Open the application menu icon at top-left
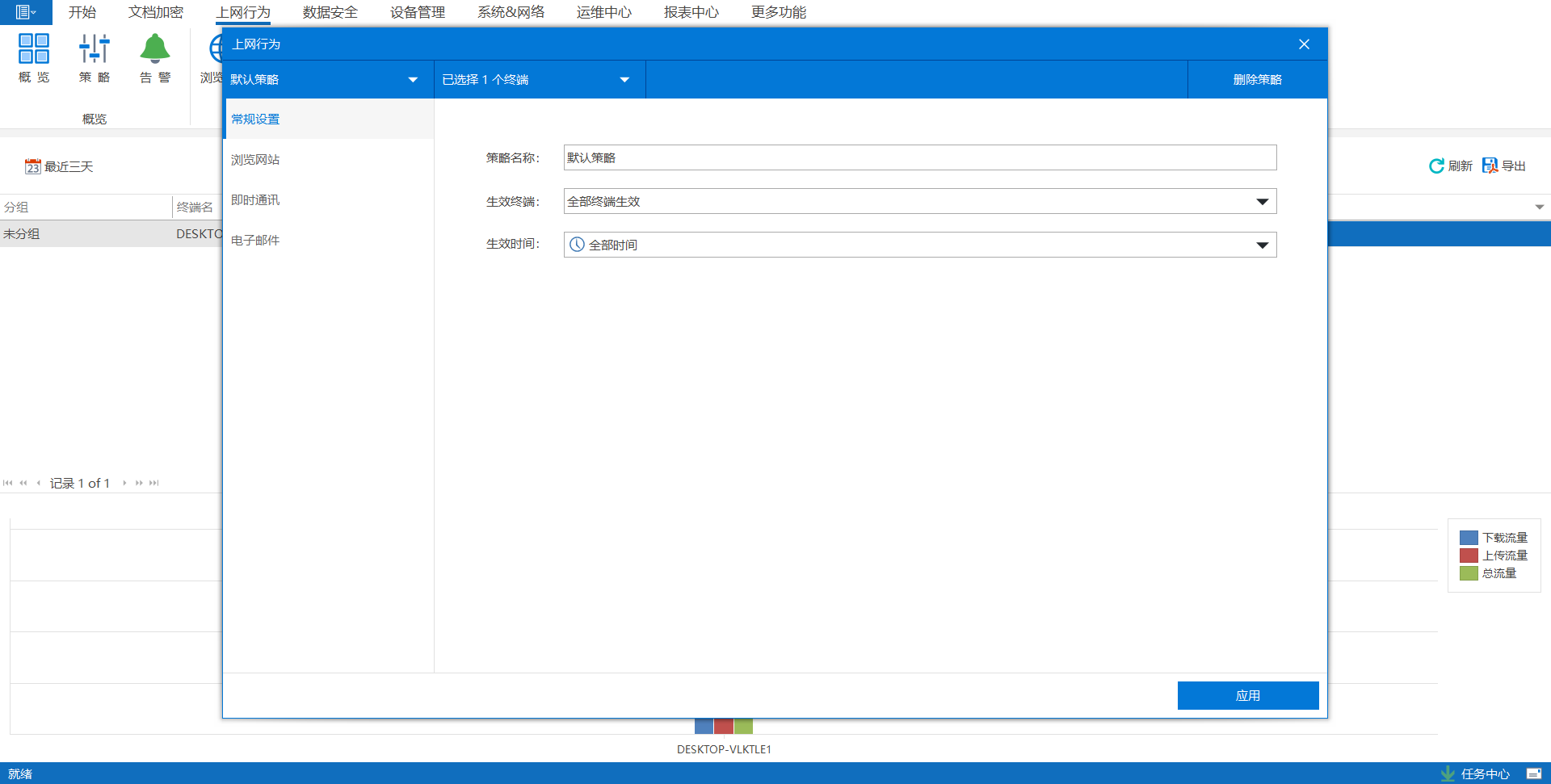Image resolution: width=1551 pixels, height=784 pixels. [25, 12]
